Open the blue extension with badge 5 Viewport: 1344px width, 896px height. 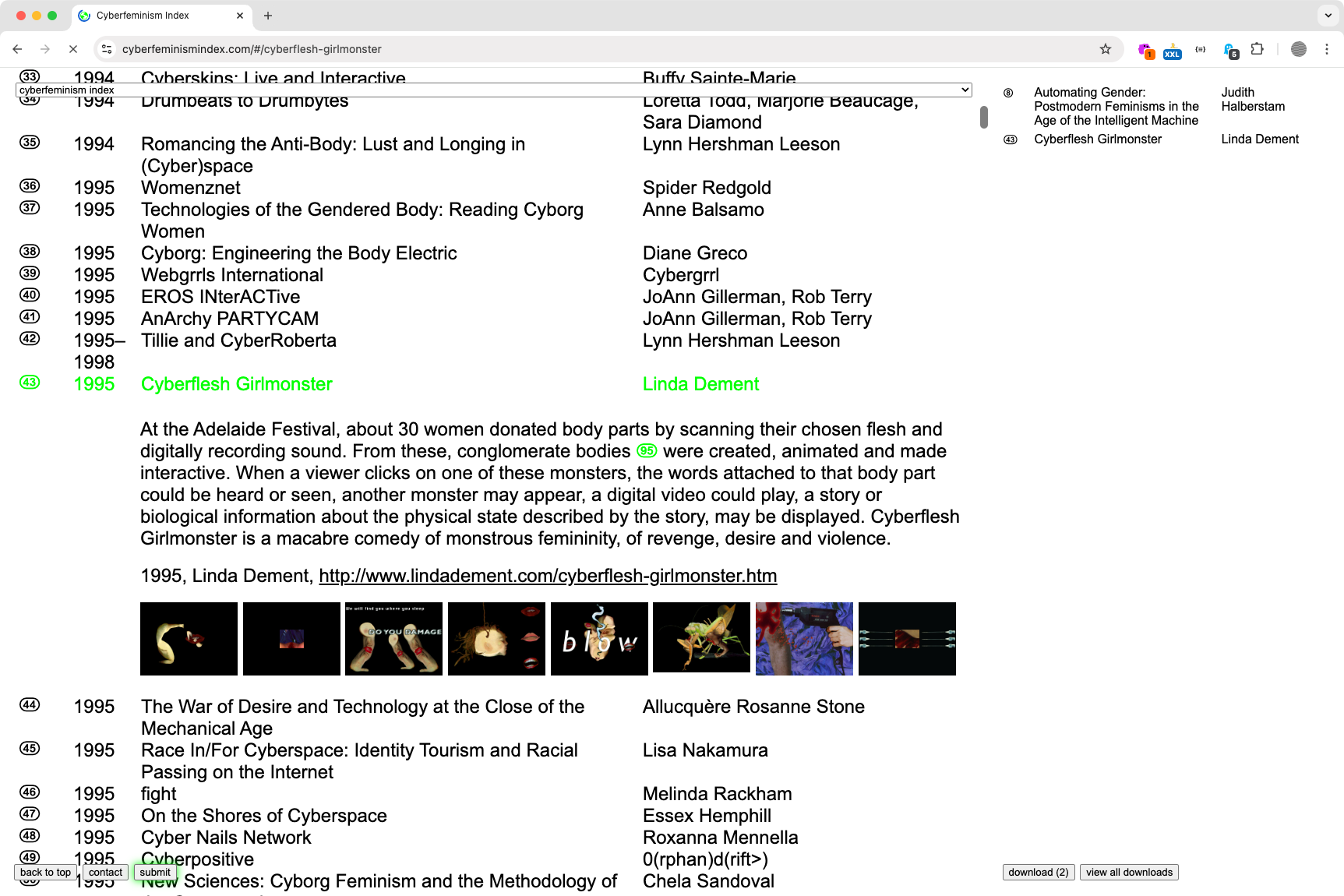[x=1230, y=50]
